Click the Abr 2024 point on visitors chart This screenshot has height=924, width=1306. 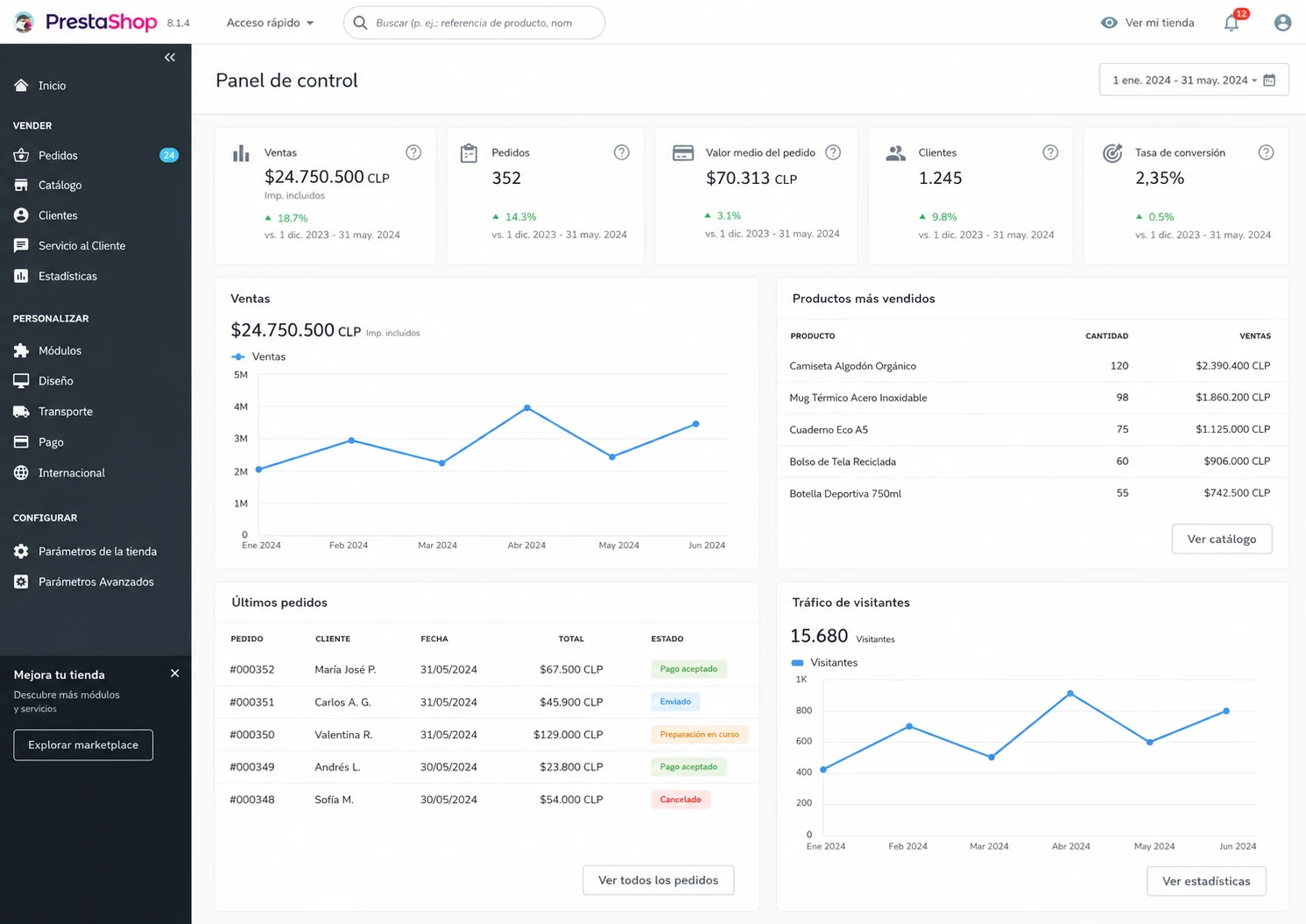(1070, 694)
